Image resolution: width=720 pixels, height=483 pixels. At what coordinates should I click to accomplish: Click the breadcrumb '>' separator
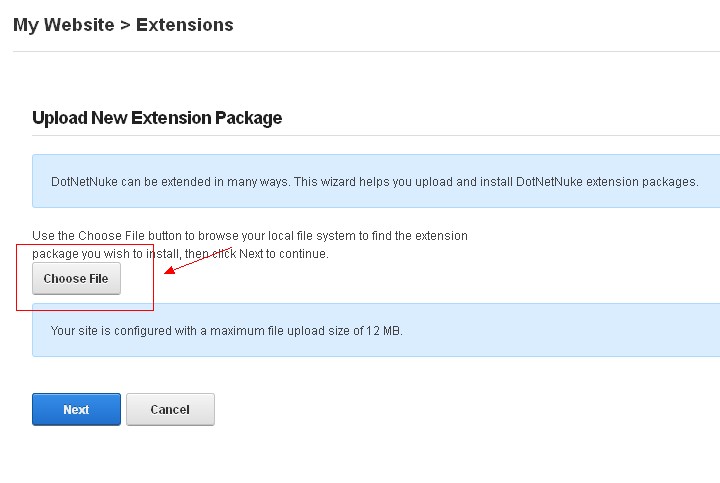[125, 25]
